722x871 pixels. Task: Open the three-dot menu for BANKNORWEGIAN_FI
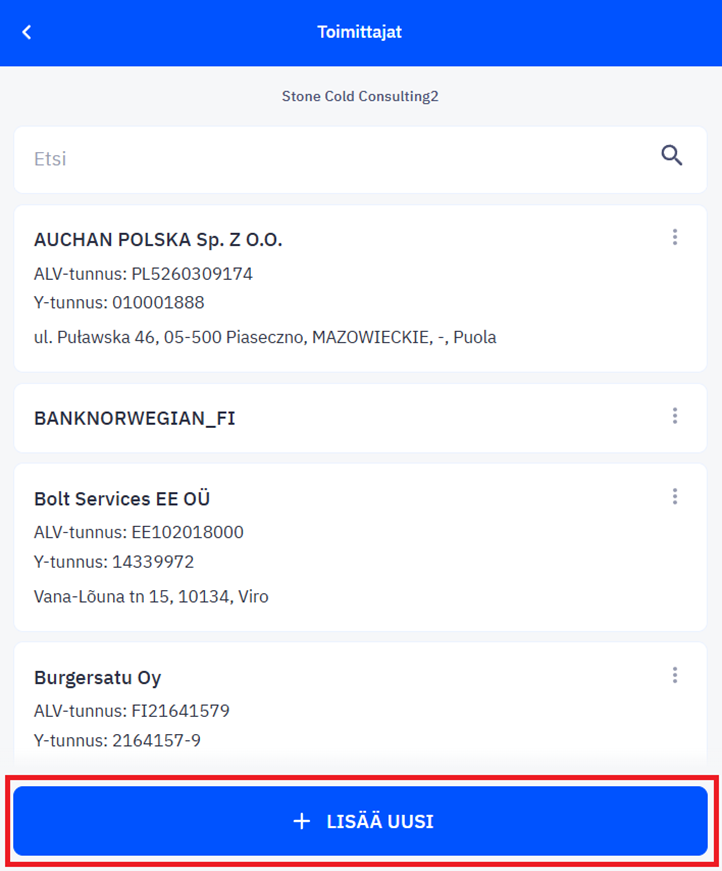[x=675, y=416]
